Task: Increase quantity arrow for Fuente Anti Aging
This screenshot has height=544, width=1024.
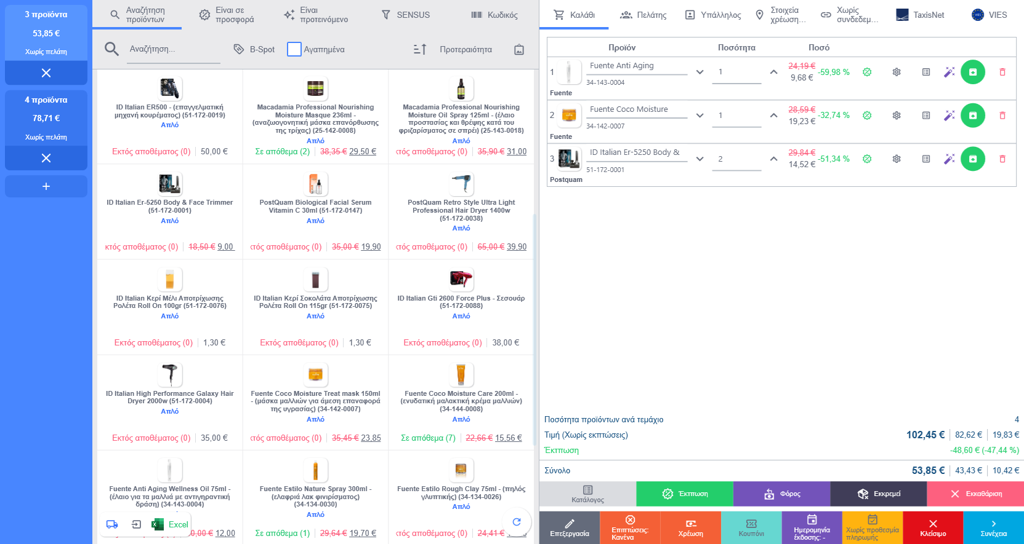Action: click(774, 72)
